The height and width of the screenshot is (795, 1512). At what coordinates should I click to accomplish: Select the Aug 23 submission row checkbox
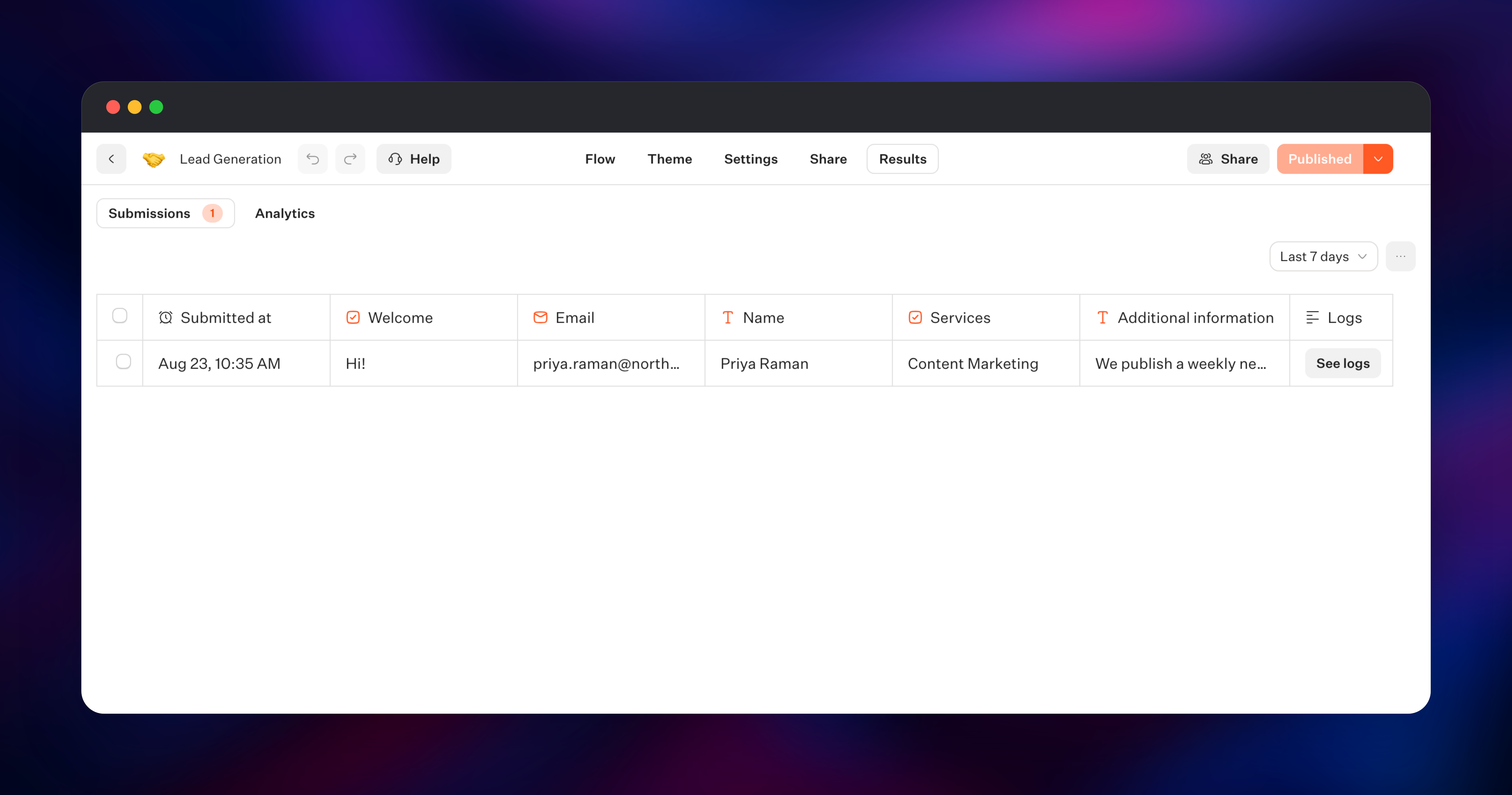coord(123,362)
